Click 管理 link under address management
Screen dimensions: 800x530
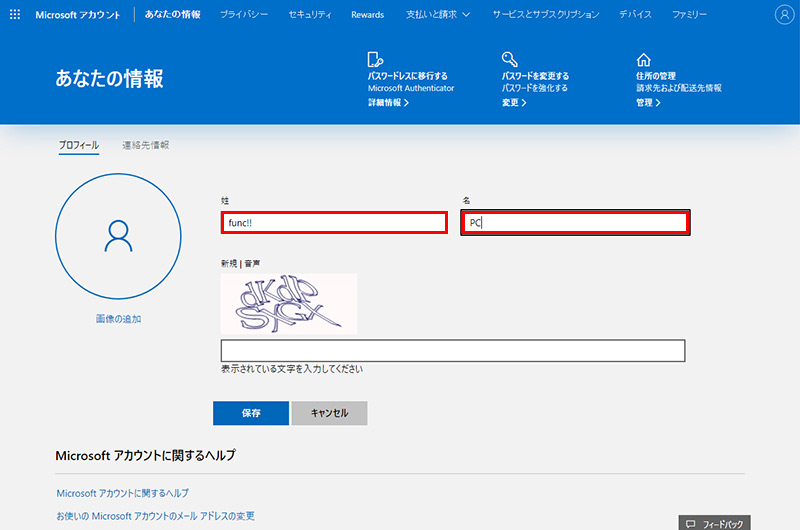coord(648,103)
